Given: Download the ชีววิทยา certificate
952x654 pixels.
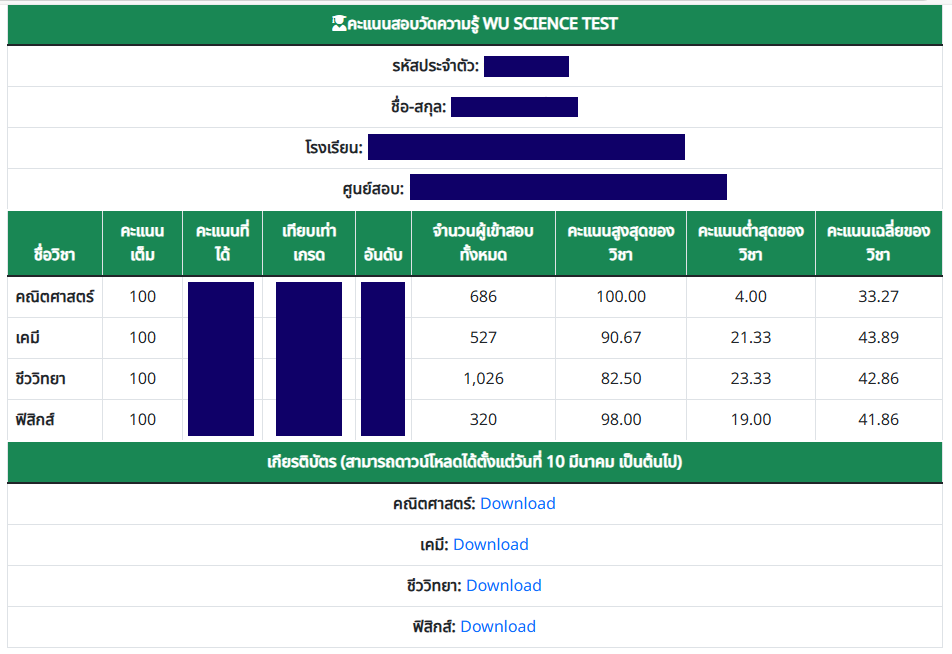Looking at the screenshot, I should pyautogui.click(x=503, y=586).
